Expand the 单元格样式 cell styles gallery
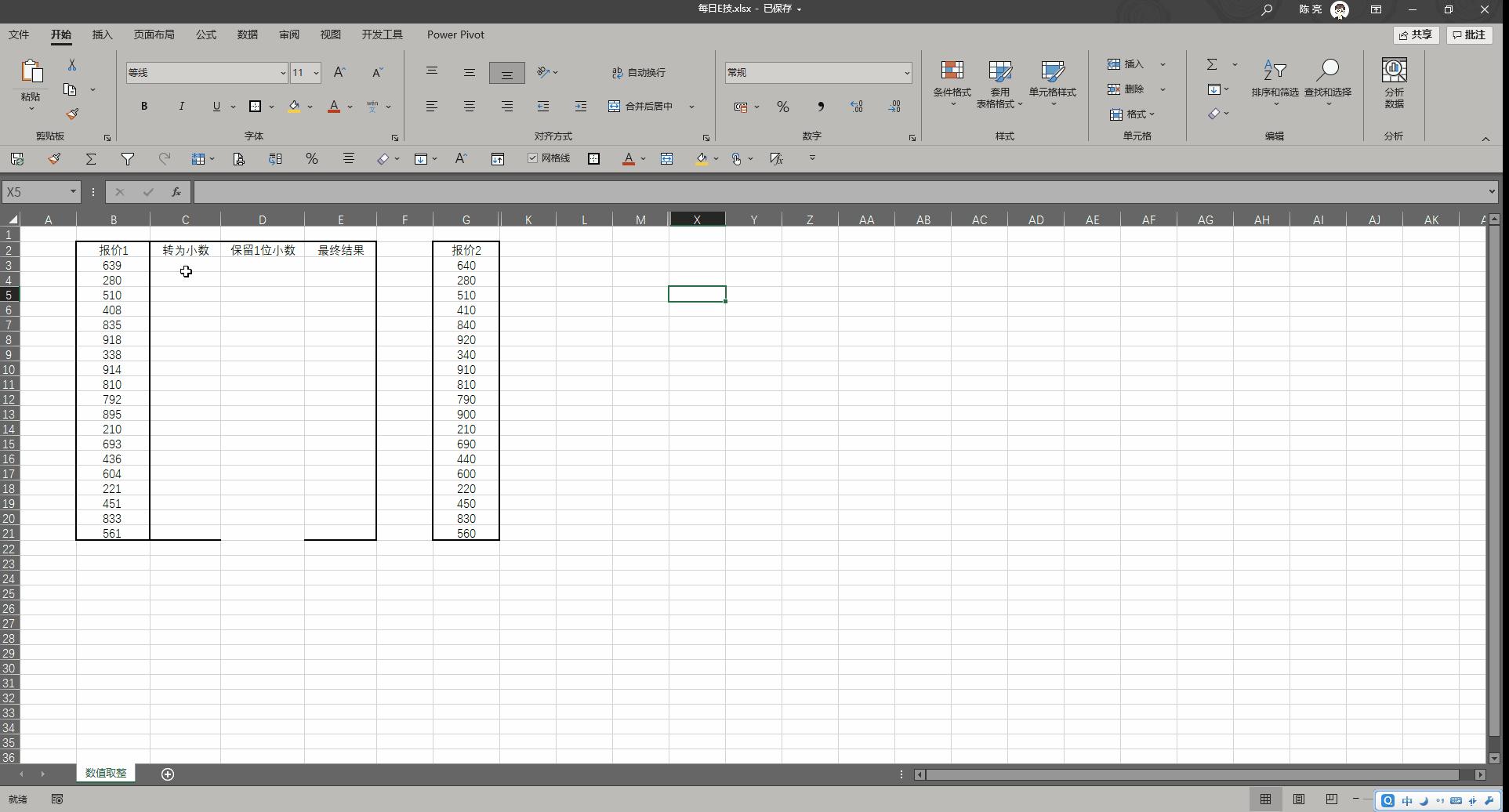1509x812 pixels. [1053, 82]
